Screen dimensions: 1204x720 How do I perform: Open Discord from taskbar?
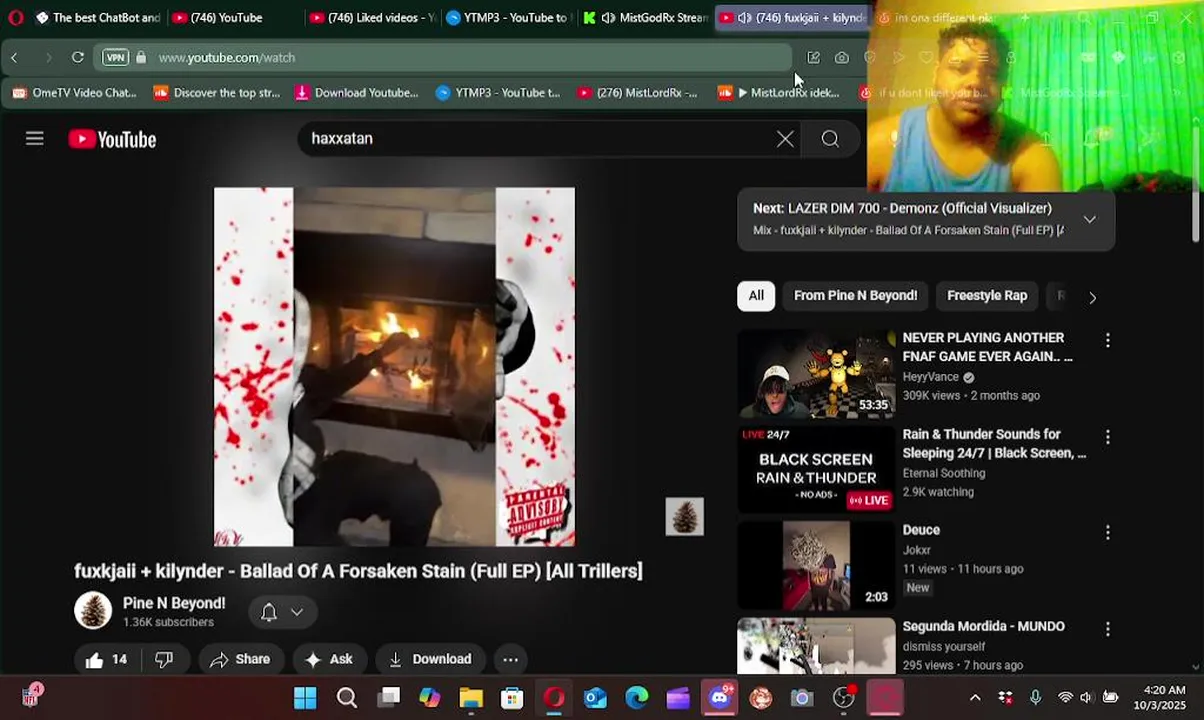[720, 697]
